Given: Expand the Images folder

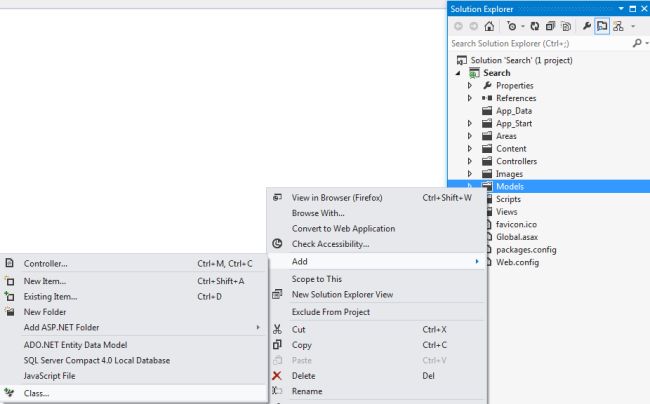Looking at the screenshot, I should (469, 174).
